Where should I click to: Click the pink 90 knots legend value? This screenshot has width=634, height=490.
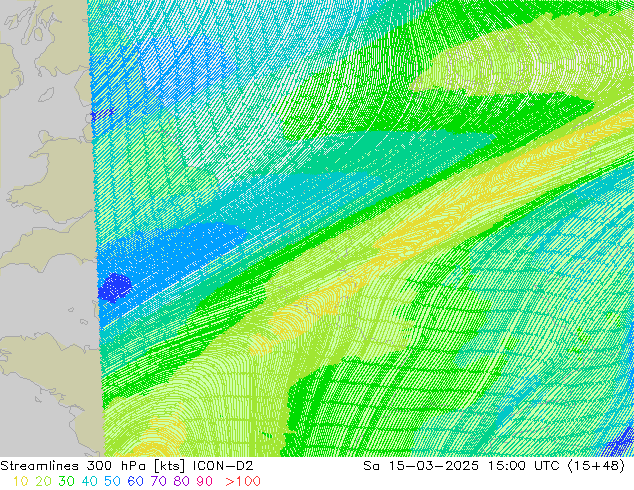(x=205, y=481)
